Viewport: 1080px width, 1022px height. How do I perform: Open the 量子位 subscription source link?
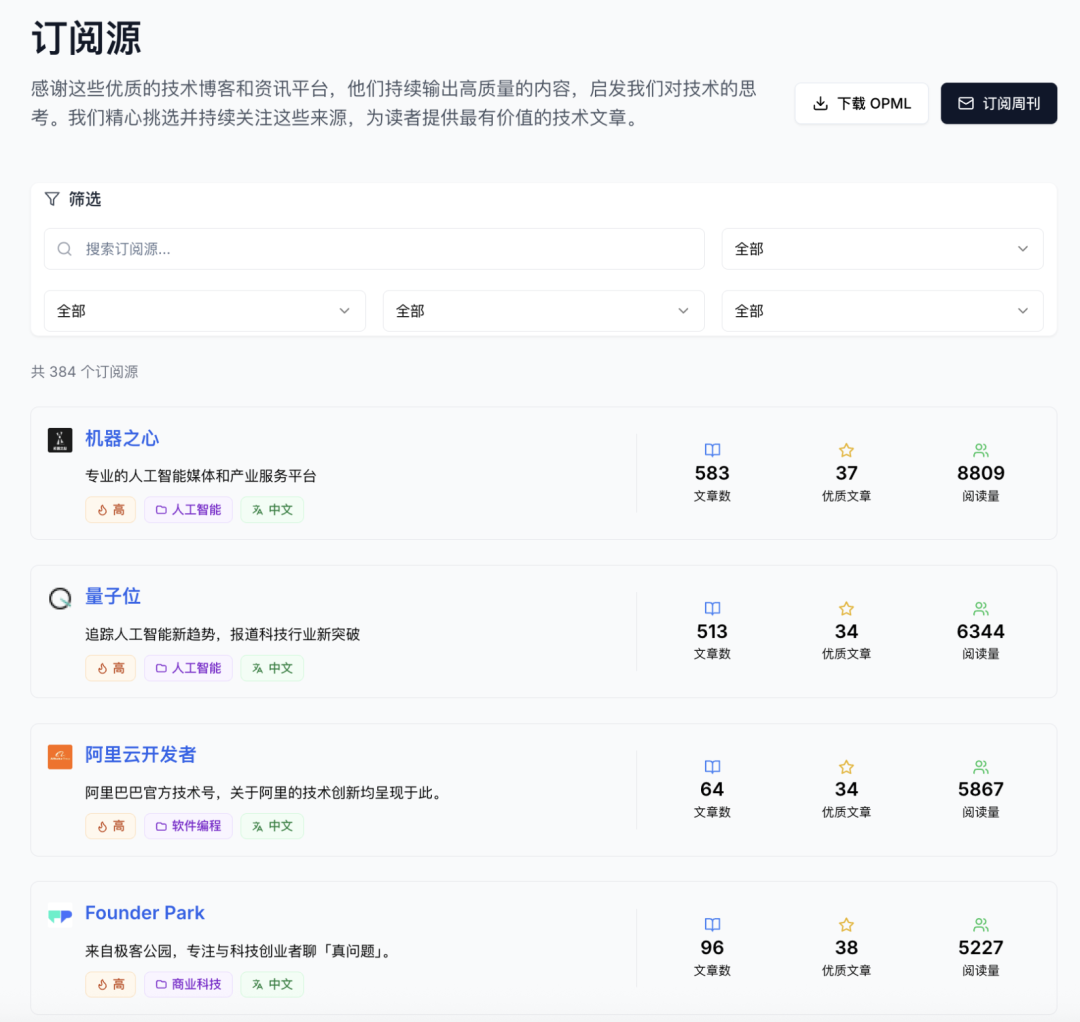pos(113,596)
